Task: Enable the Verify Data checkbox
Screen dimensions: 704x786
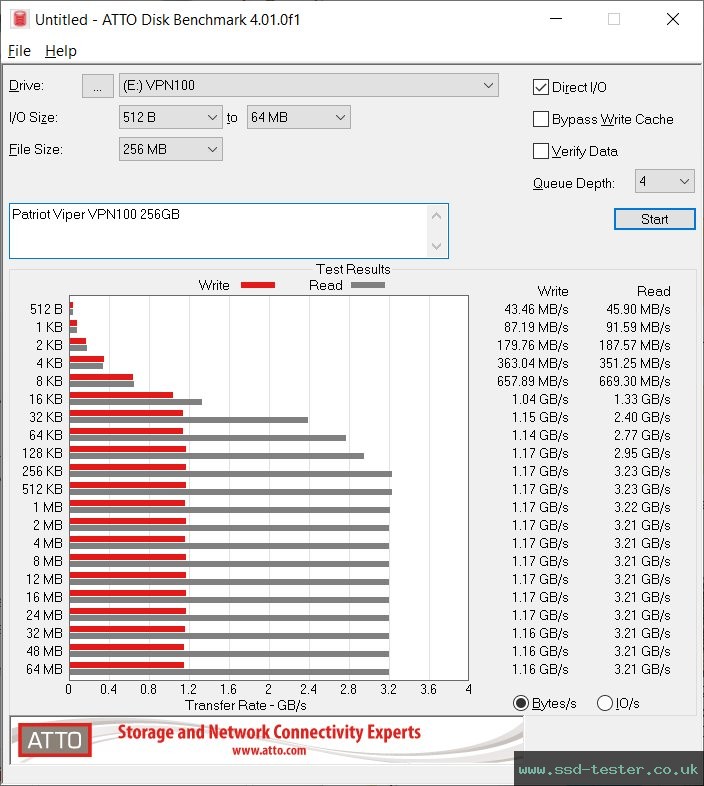Action: (x=541, y=151)
